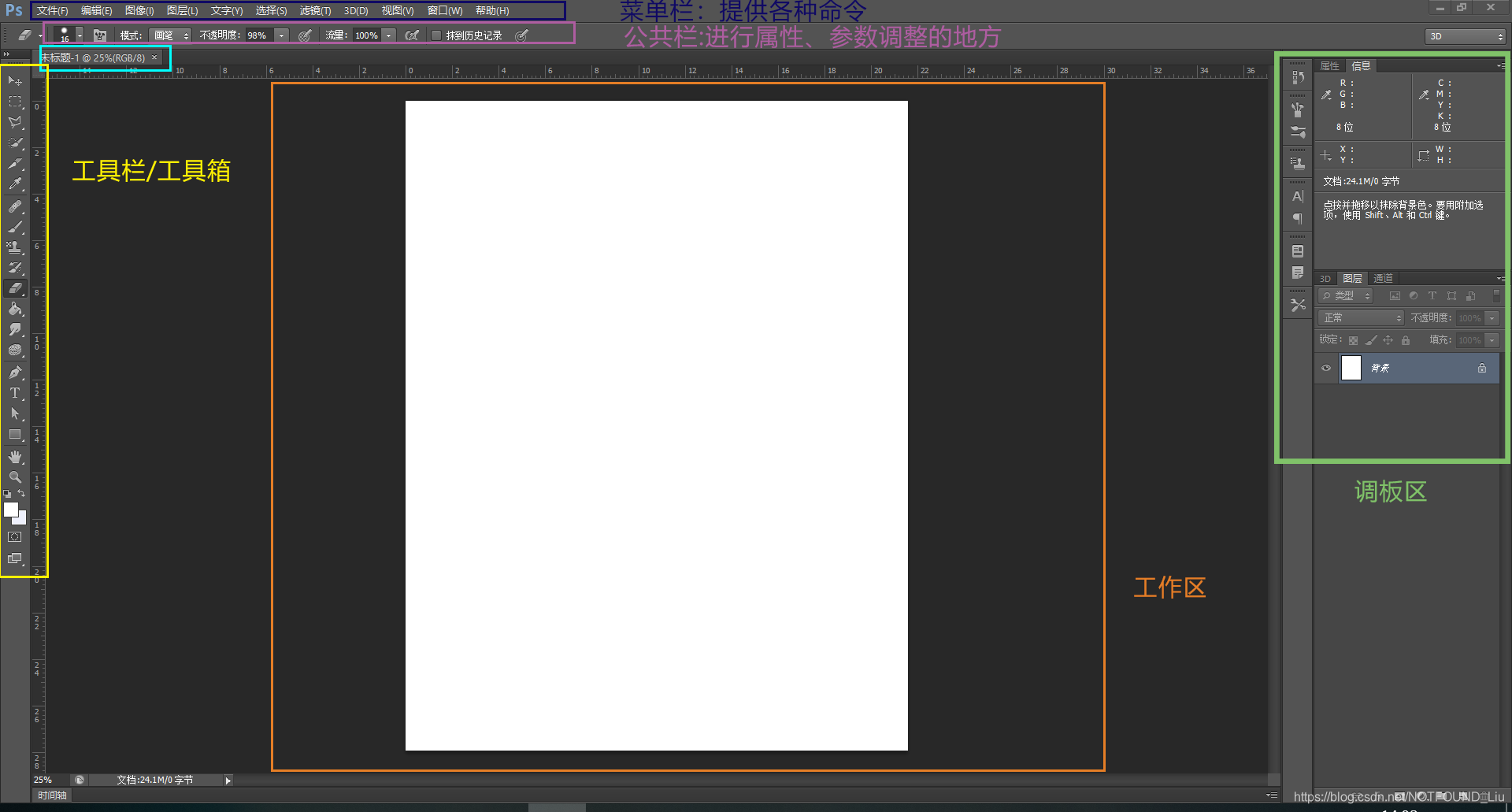This screenshot has width=1512, height=812.
Task: Switch to the 通道 (Channels) tab
Action: click(x=1383, y=278)
